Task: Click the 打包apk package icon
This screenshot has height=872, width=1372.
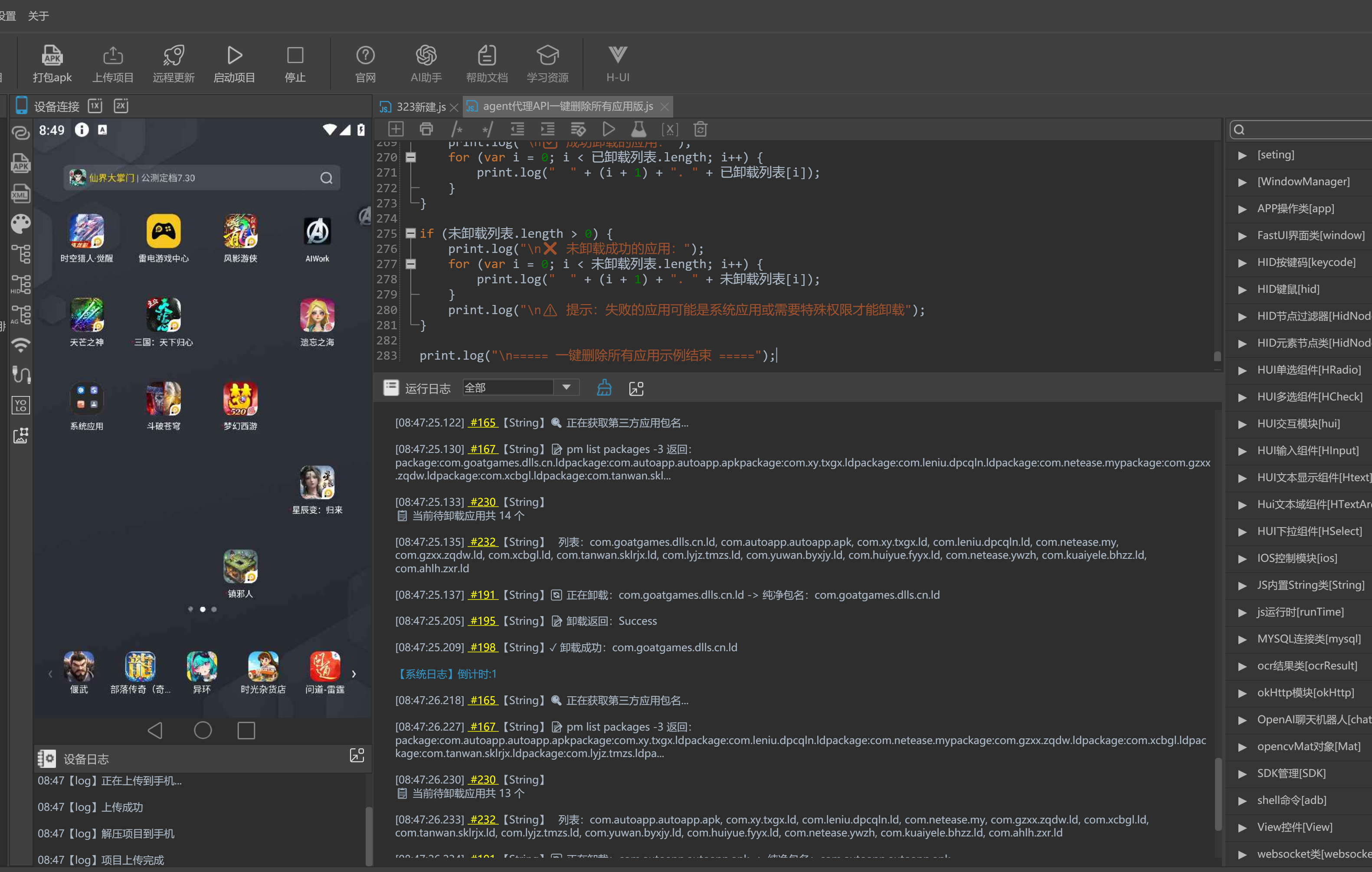Action: (x=52, y=55)
